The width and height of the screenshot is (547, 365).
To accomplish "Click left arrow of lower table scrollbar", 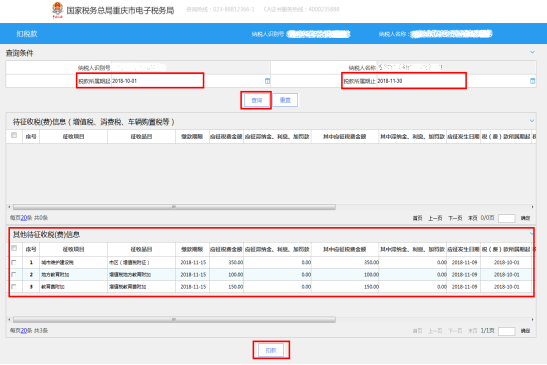I will tap(9, 320).
